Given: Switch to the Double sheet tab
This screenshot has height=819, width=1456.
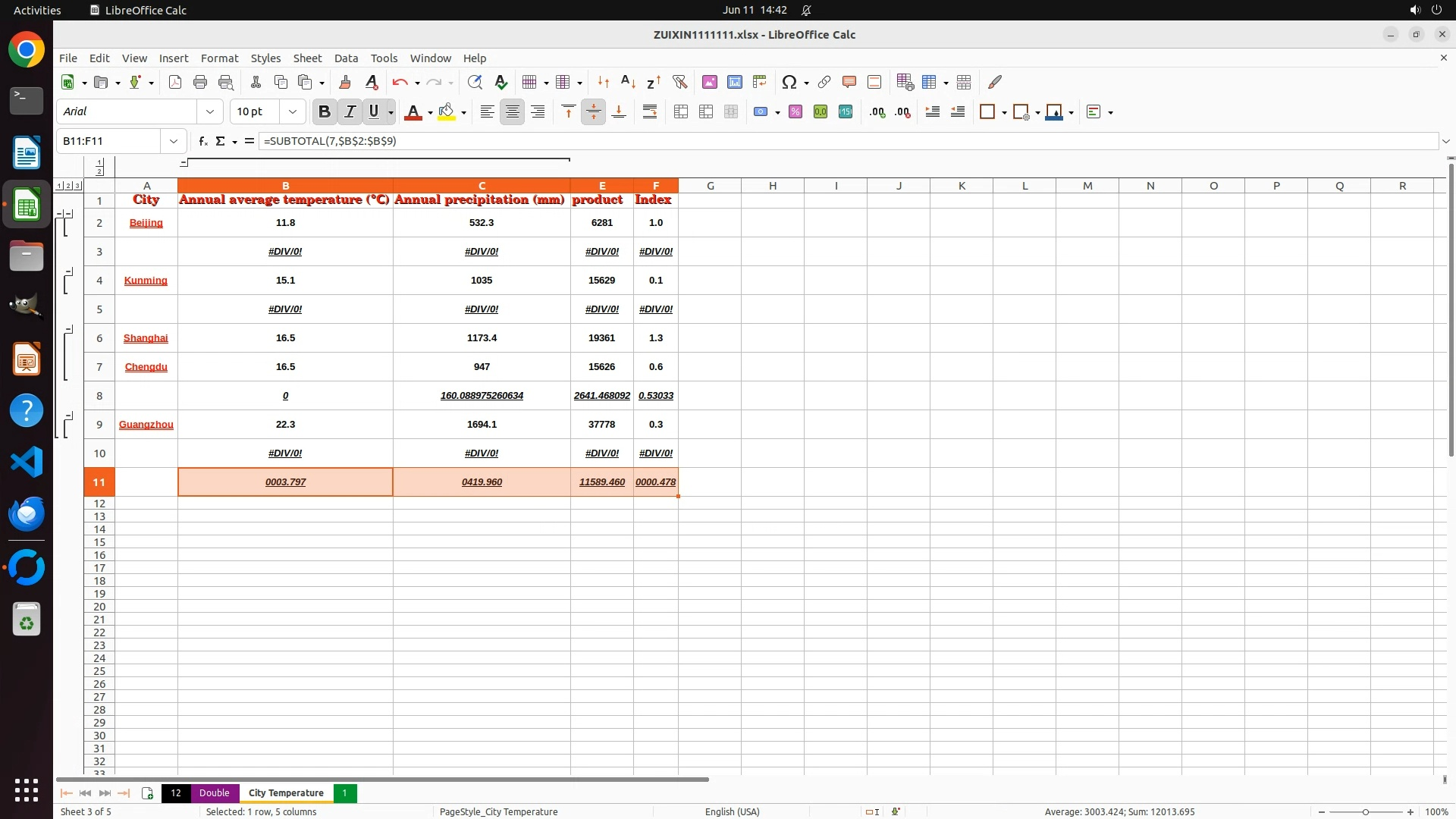Looking at the screenshot, I should click(214, 793).
